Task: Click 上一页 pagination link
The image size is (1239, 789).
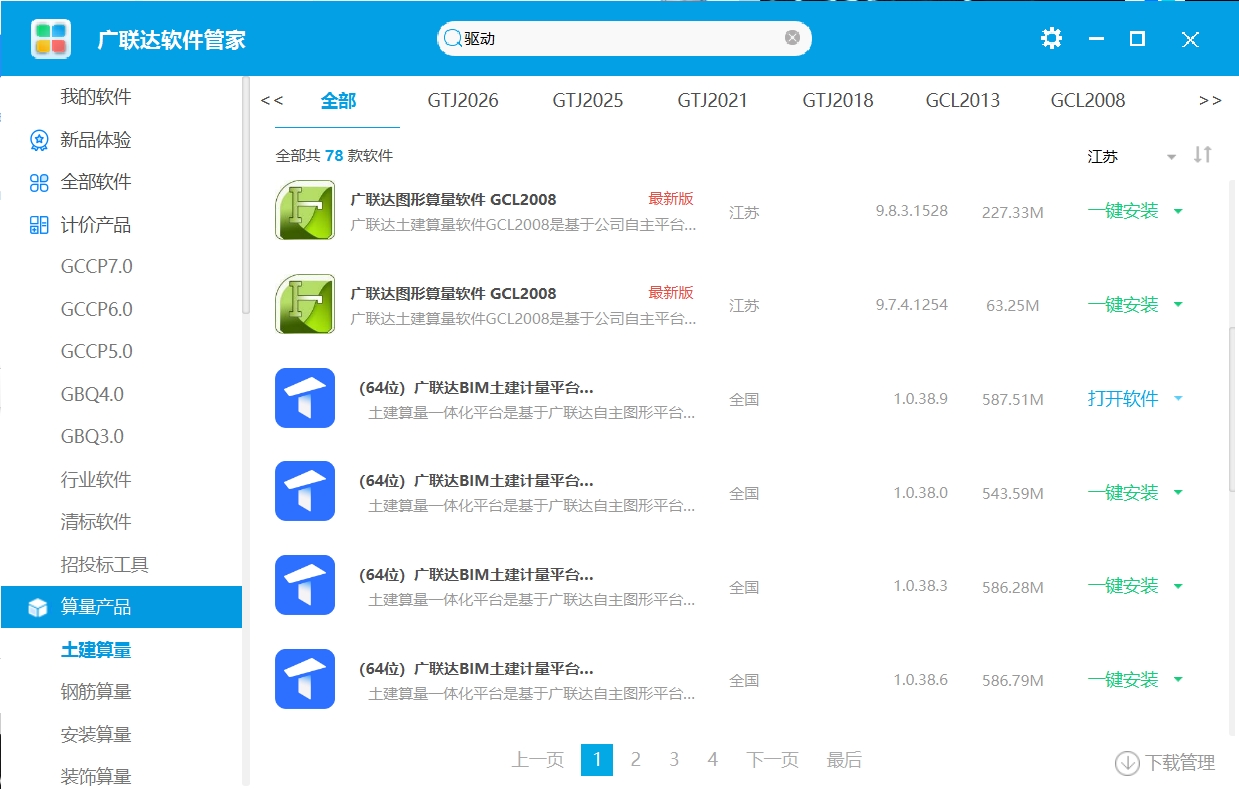Action: (x=538, y=760)
